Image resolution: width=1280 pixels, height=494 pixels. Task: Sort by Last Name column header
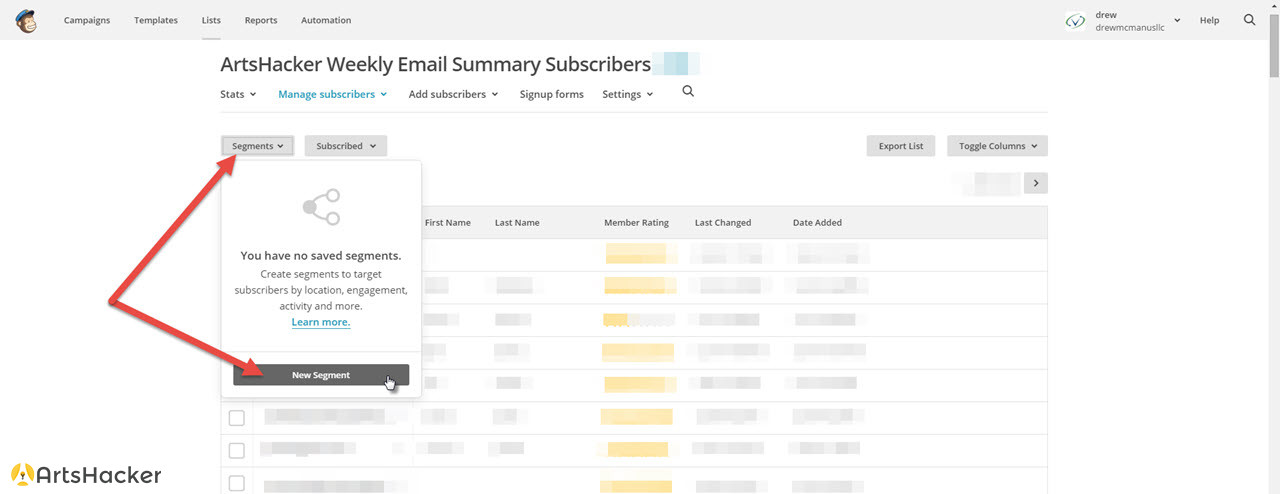[517, 223]
